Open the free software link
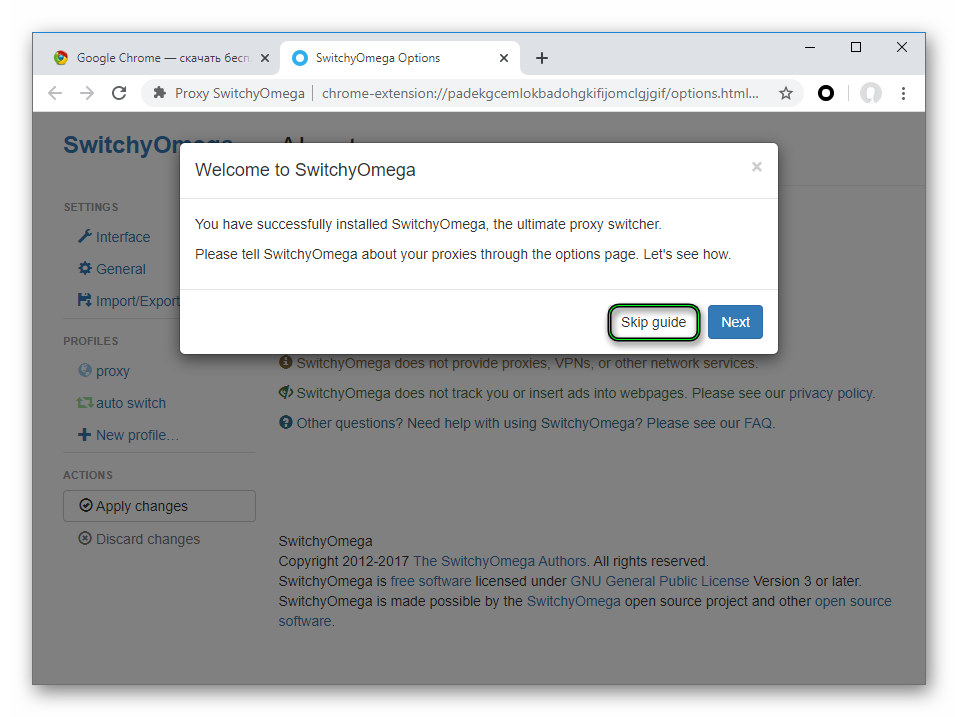The image size is (958, 717). pyautogui.click(x=431, y=581)
